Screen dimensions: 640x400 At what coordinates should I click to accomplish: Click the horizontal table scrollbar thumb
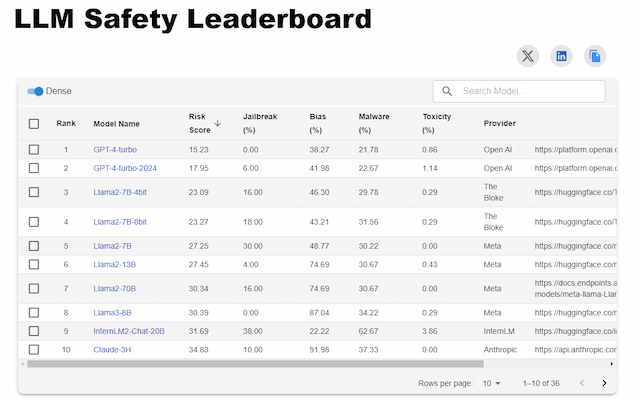[x=256, y=364]
